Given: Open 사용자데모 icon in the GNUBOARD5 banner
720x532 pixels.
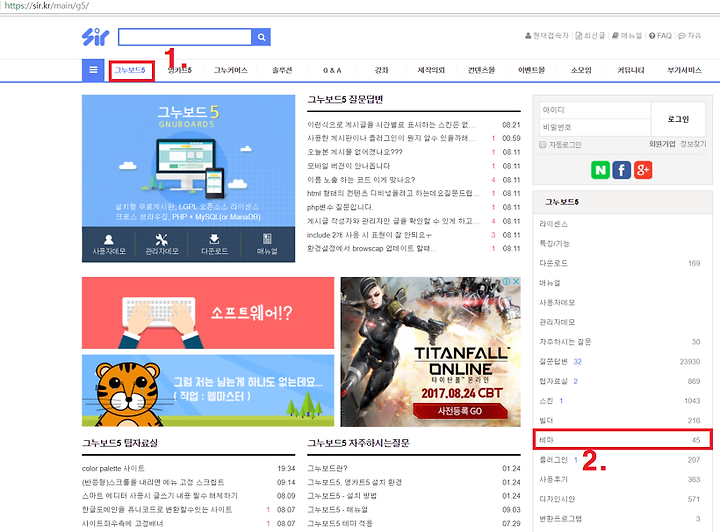Looking at the screenshot, I should click(109, 245).
